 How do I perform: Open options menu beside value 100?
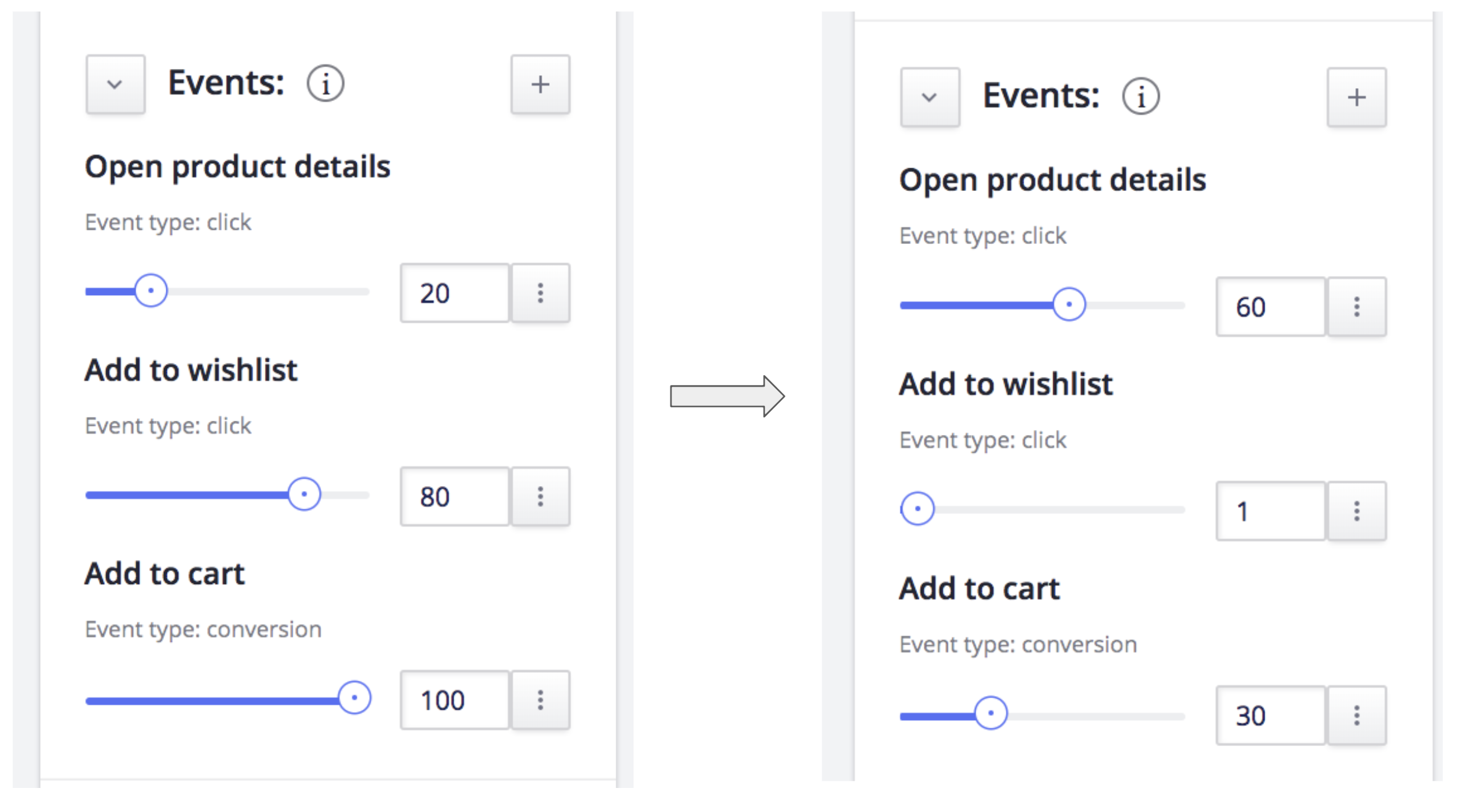(540, 700)
